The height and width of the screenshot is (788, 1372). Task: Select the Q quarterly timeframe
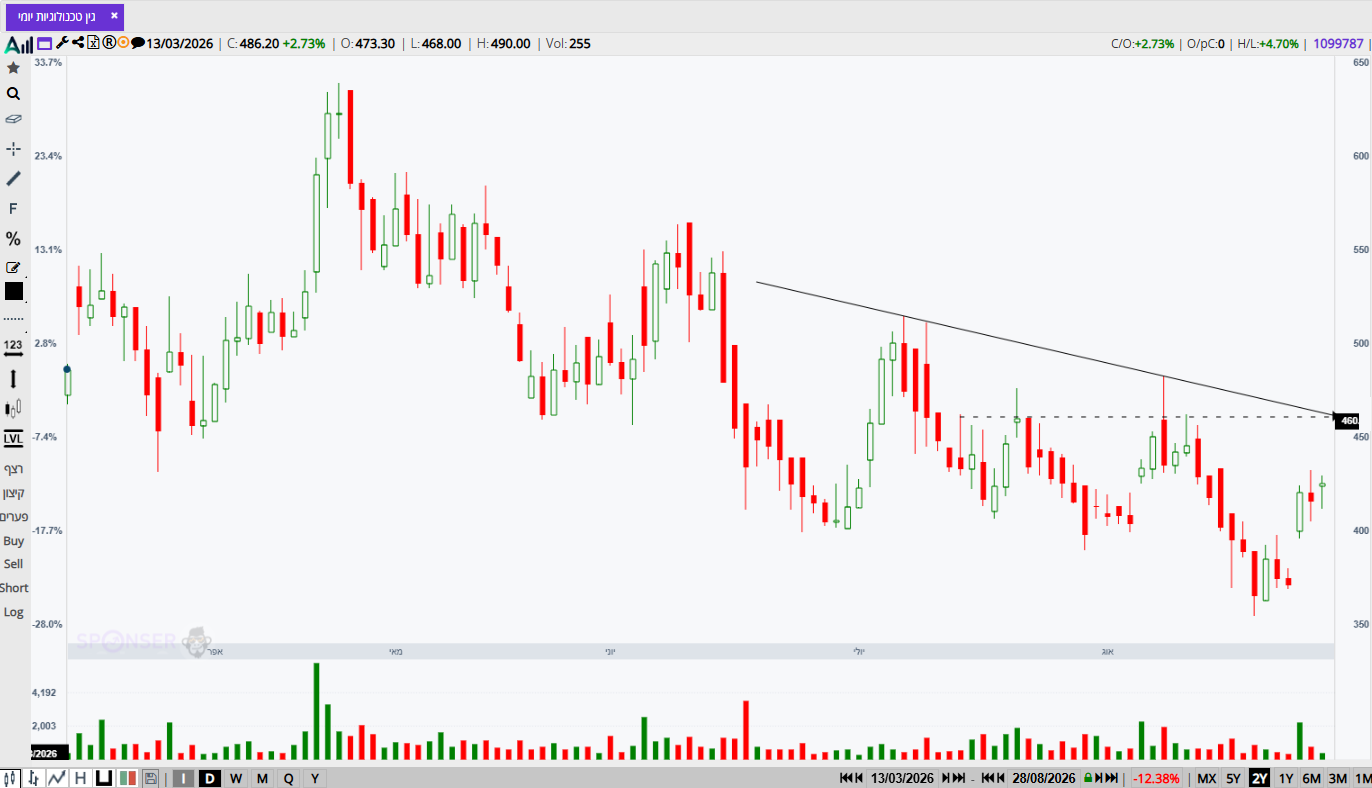pyautogui.click(x=288, y=778)
